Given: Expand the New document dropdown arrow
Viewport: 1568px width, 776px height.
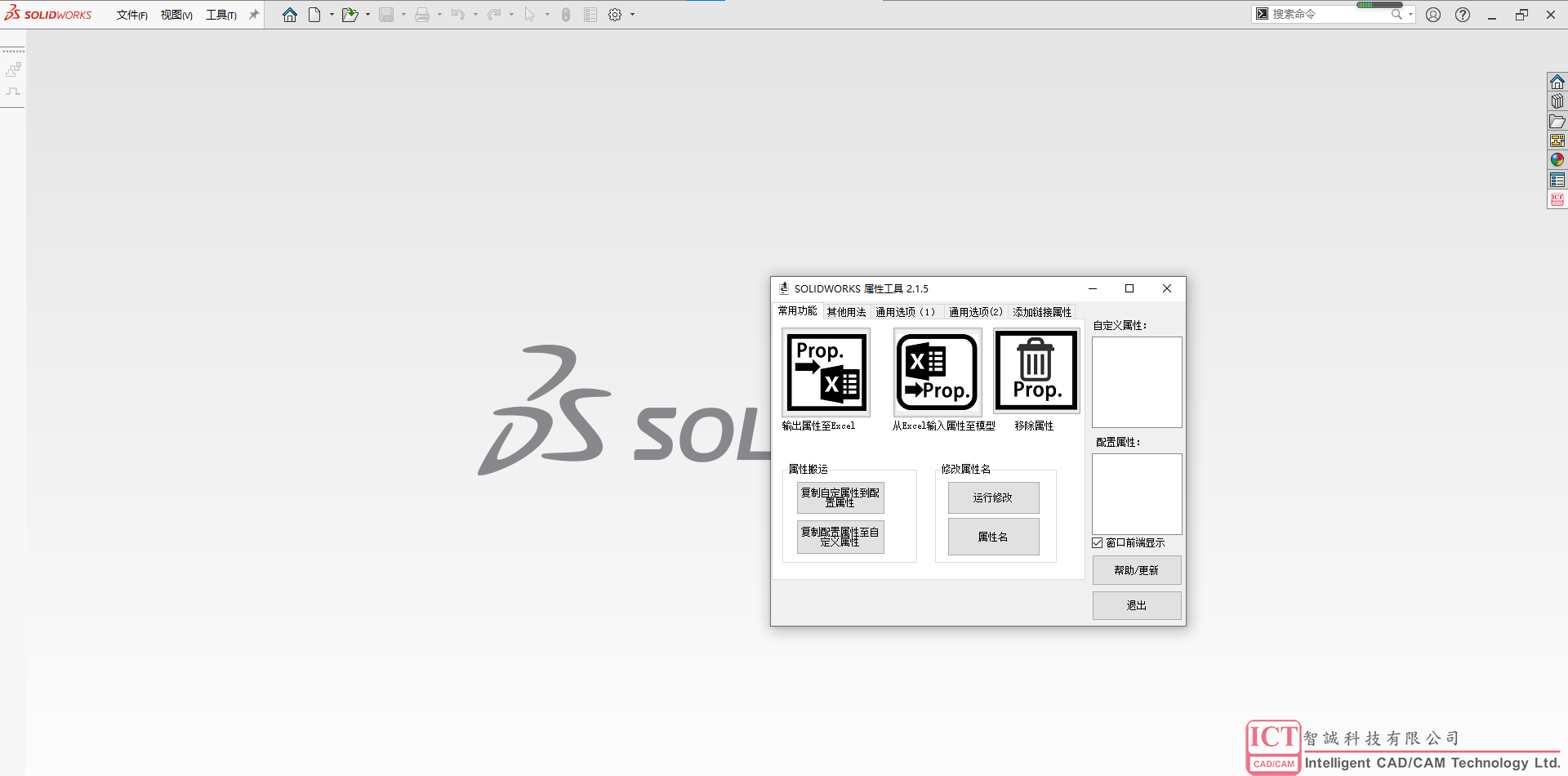Looking at the screenshot, I should (332, 15).
